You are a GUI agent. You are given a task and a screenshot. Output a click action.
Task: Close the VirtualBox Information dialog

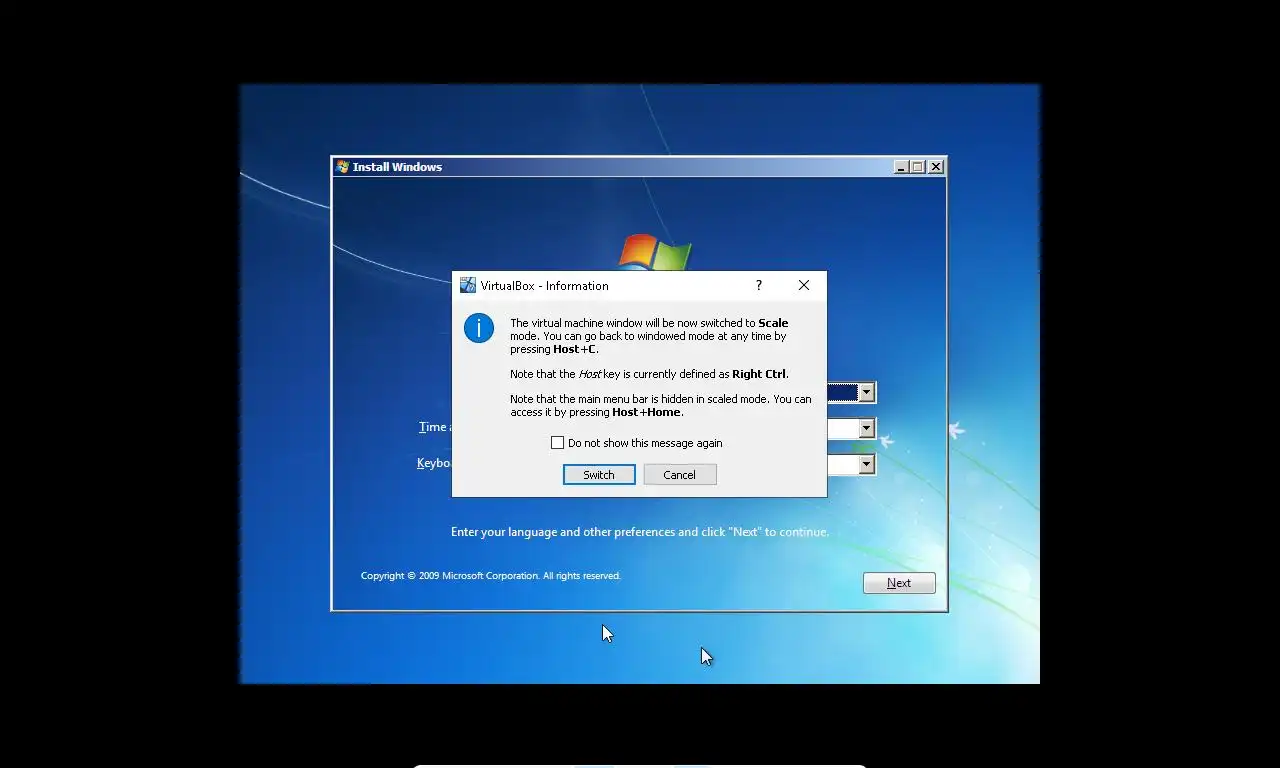point(804,285)
